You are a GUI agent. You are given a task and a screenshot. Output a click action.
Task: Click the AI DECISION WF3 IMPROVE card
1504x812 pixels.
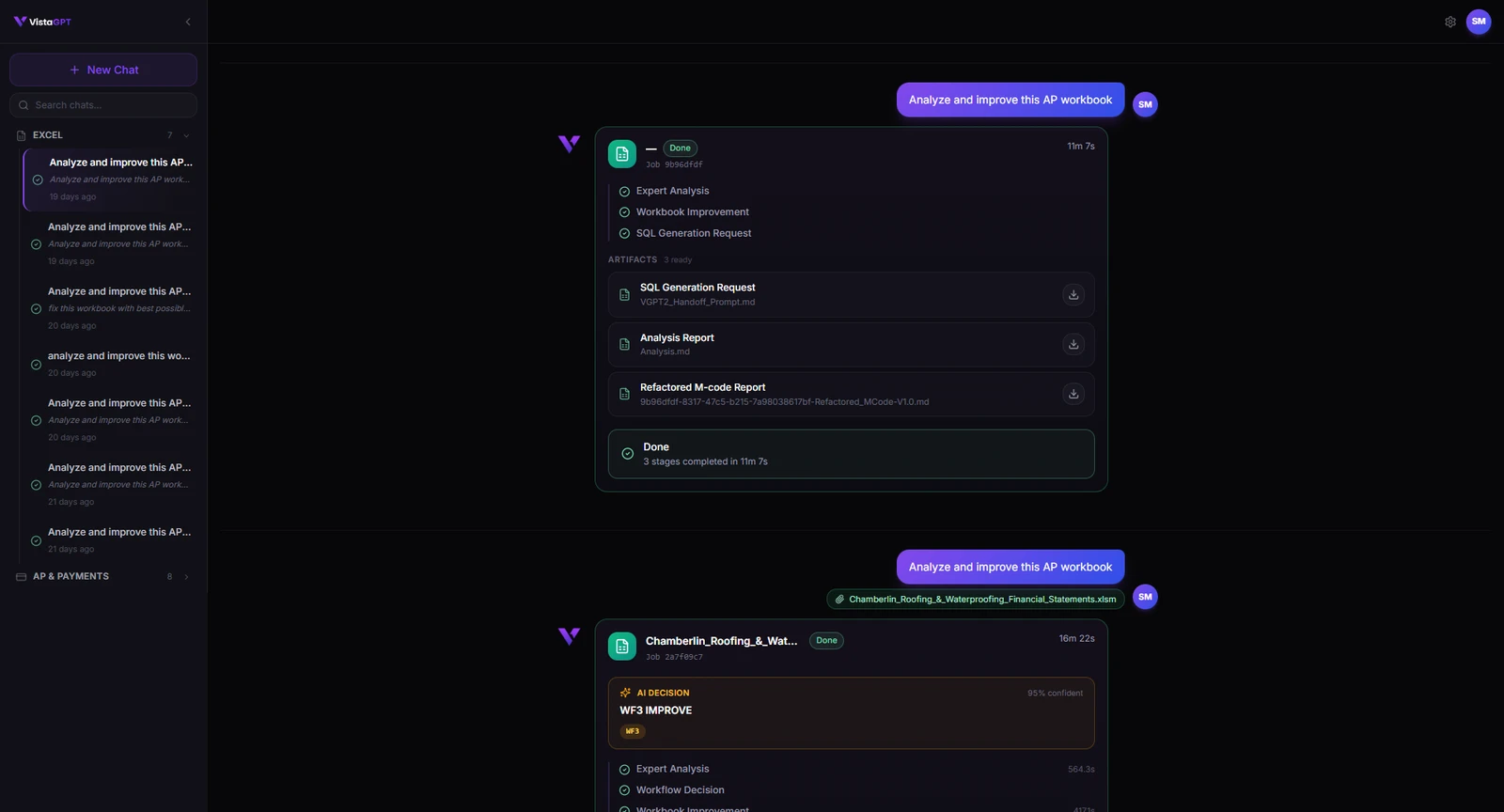click(852, 713)
